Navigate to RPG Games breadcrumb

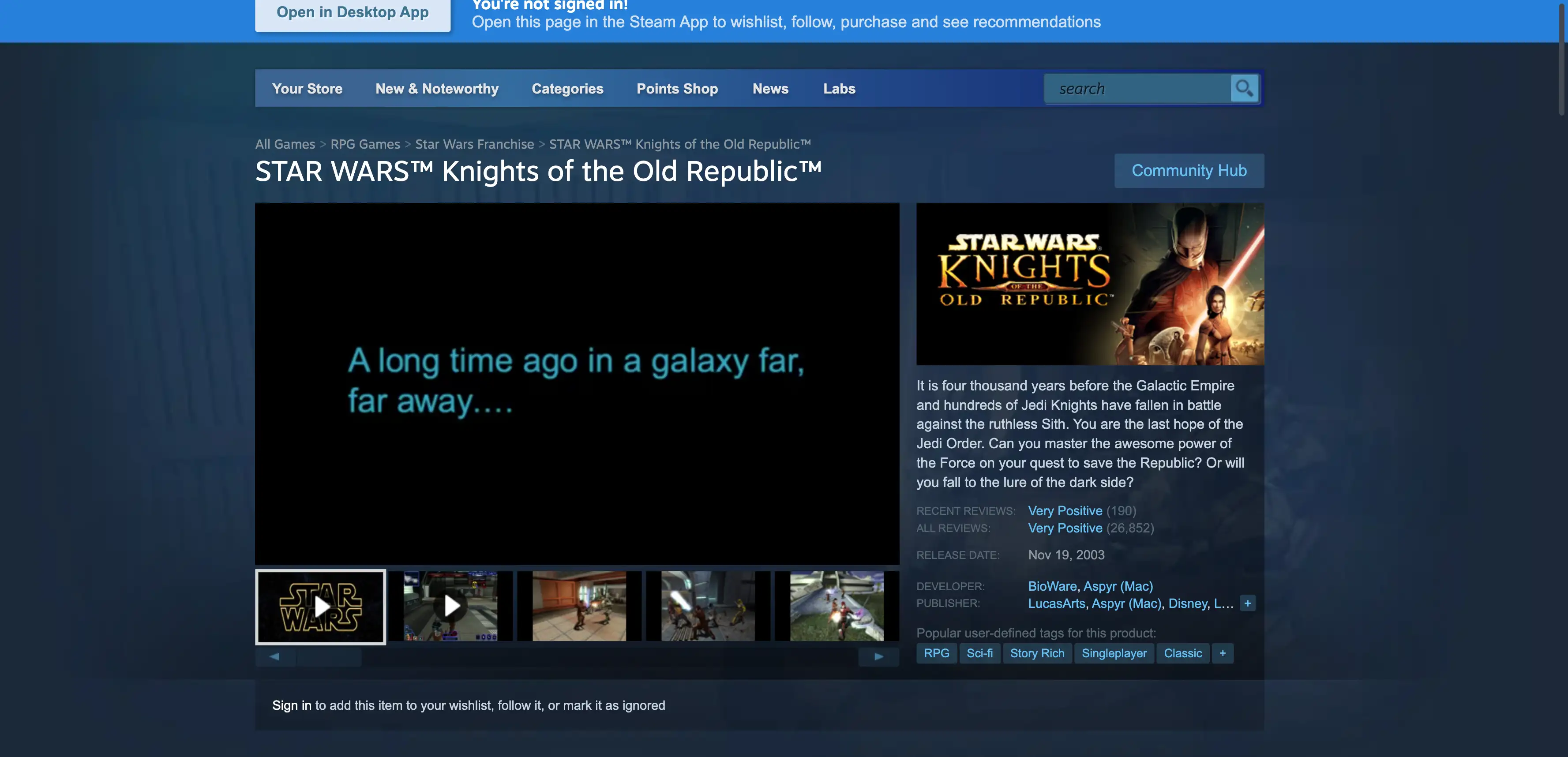pyautogui.click(x=365, y=144)
